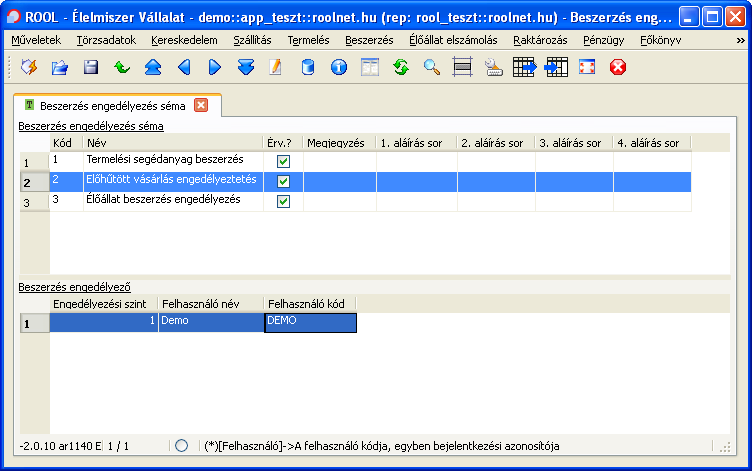Viewport: 754px width, 473px height.
Task: Click the blue jump-to-first up arrow icon
Action: pyautogui.click(x=153, y=67)
